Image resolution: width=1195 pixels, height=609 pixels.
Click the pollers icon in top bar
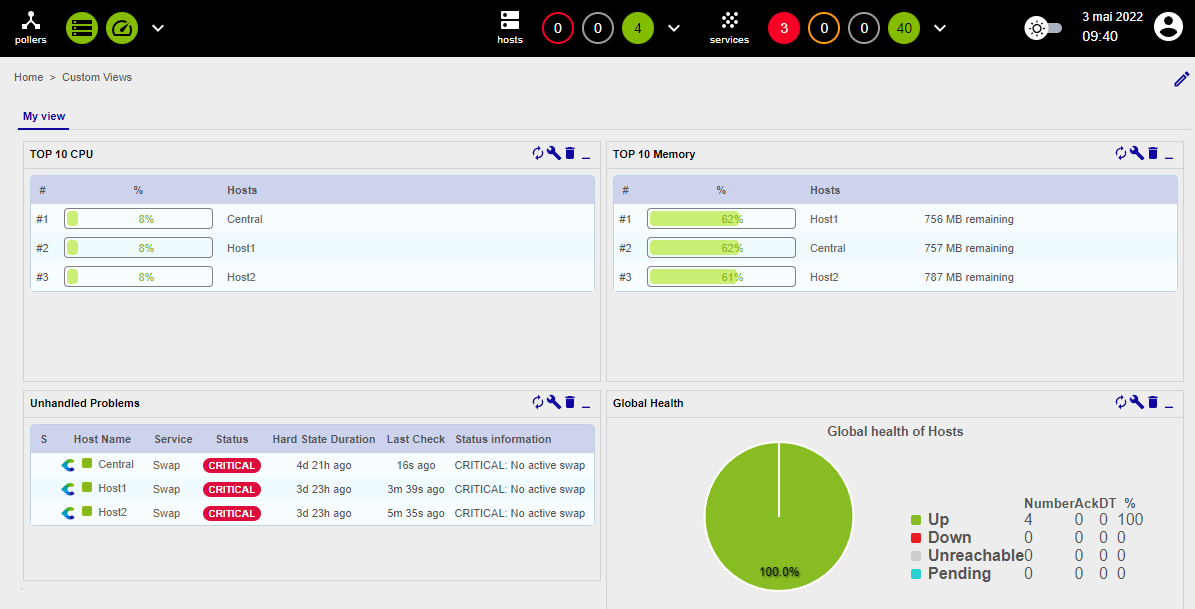(x=30, y=27)
